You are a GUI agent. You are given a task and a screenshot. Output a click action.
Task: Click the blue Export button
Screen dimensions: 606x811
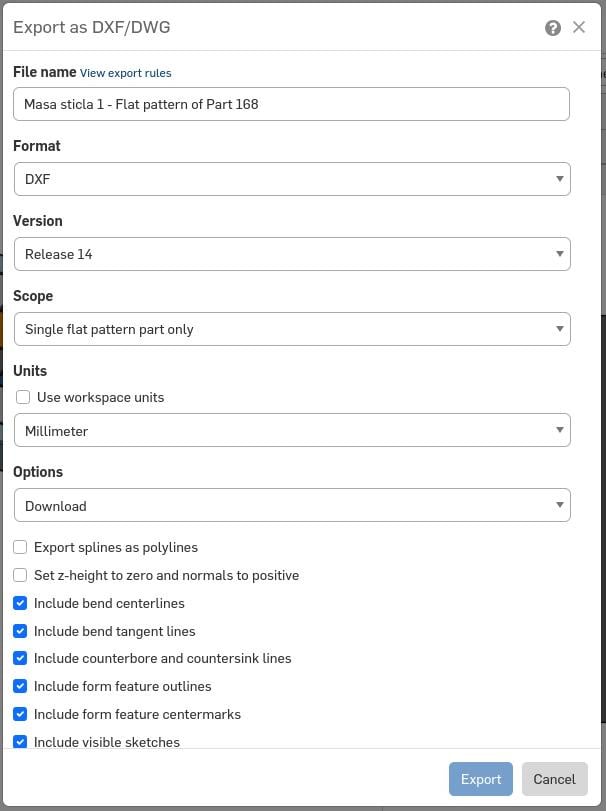pyautogui.click(x=481, y=779)
